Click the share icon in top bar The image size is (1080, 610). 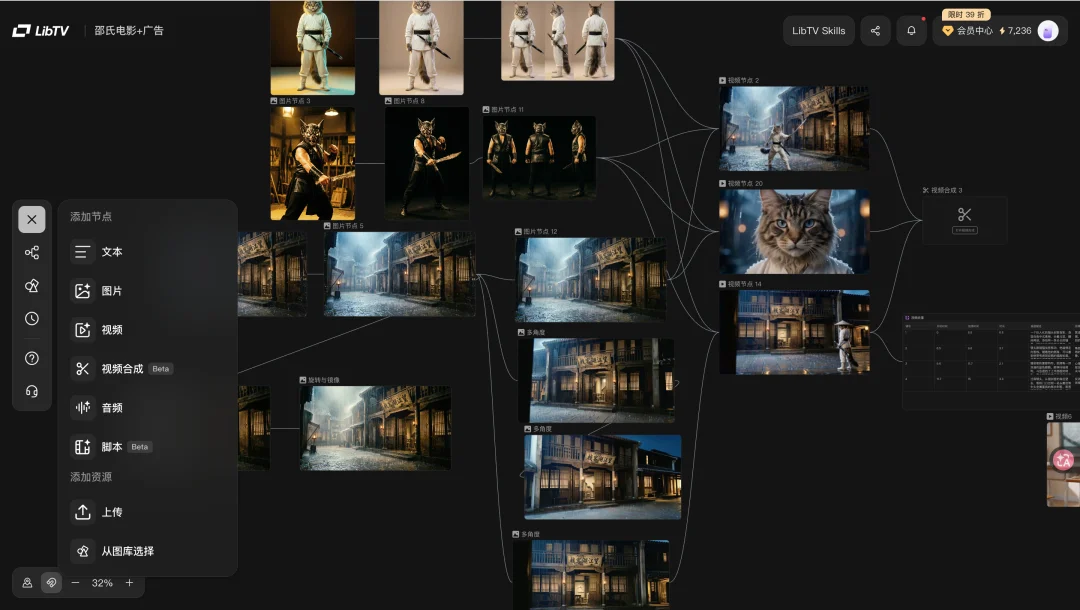point(875,31)
